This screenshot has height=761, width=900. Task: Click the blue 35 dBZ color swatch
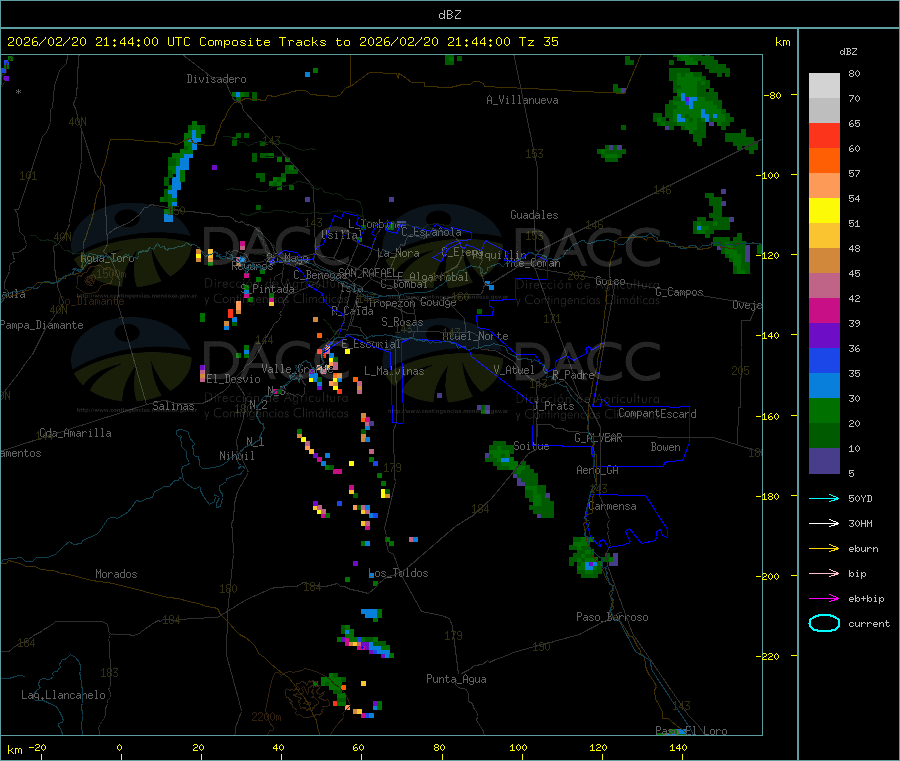pos(824,360)
